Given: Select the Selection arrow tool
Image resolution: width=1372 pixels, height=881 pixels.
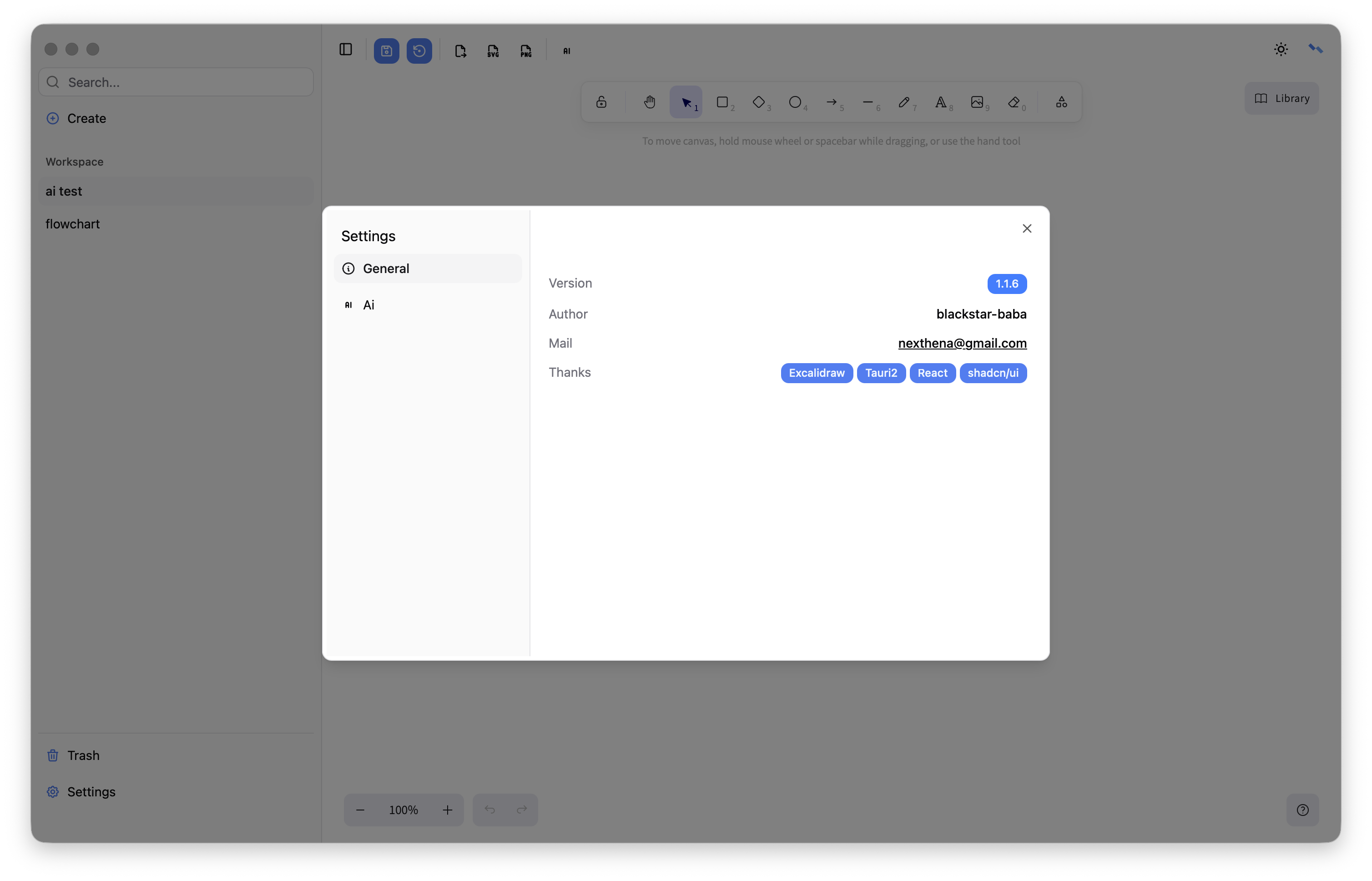Looking at the screenshot, I should point(686,102).
